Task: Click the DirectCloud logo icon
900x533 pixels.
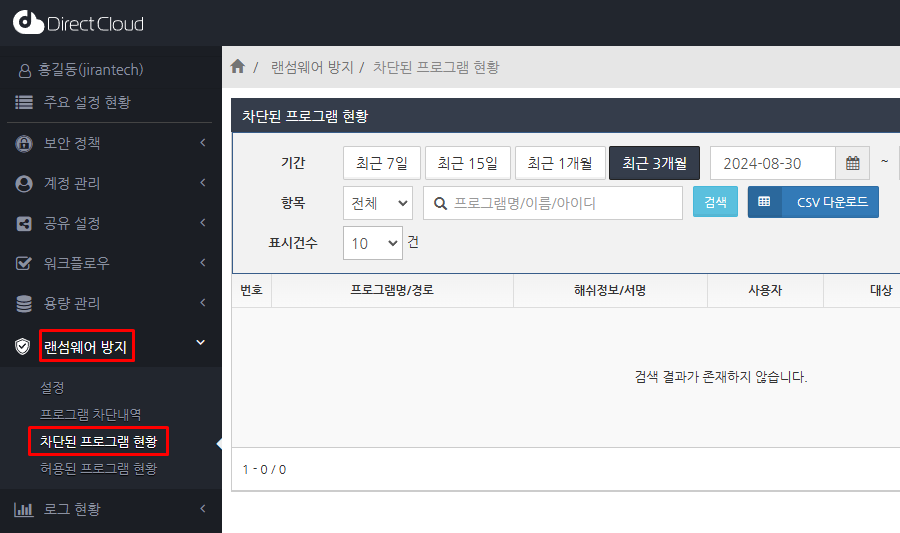Action: coord(29,23)
